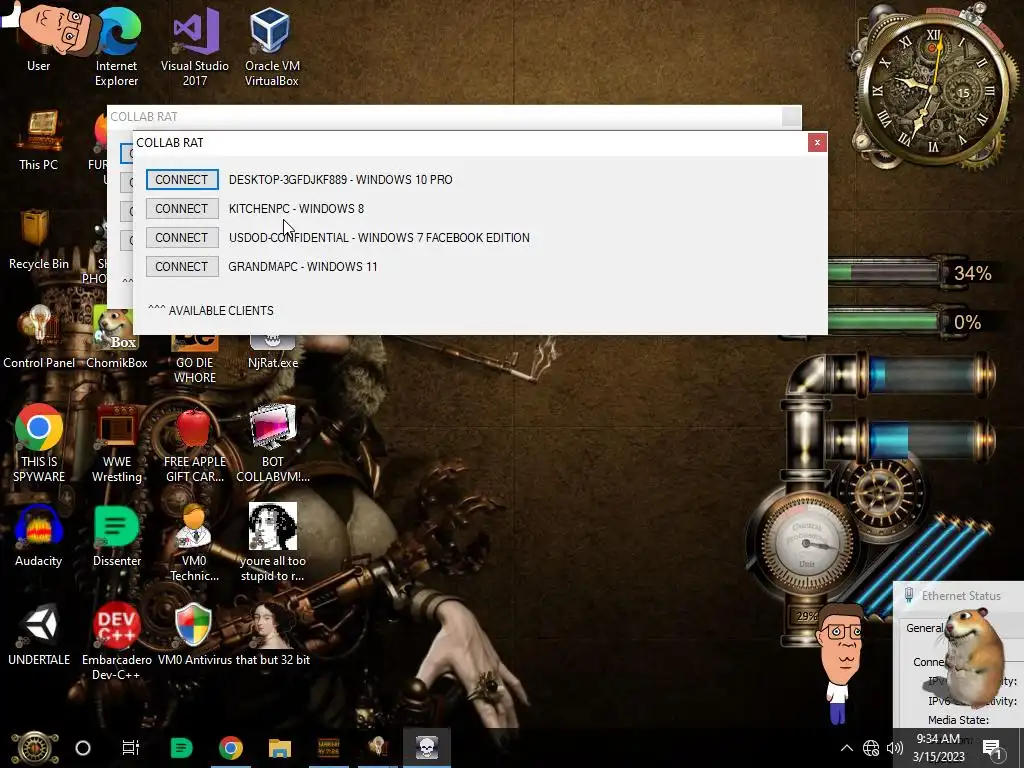Open Chrome from the taskbar
The image size is (1024, 768).
pyautogui.click(x=231, y=748)
